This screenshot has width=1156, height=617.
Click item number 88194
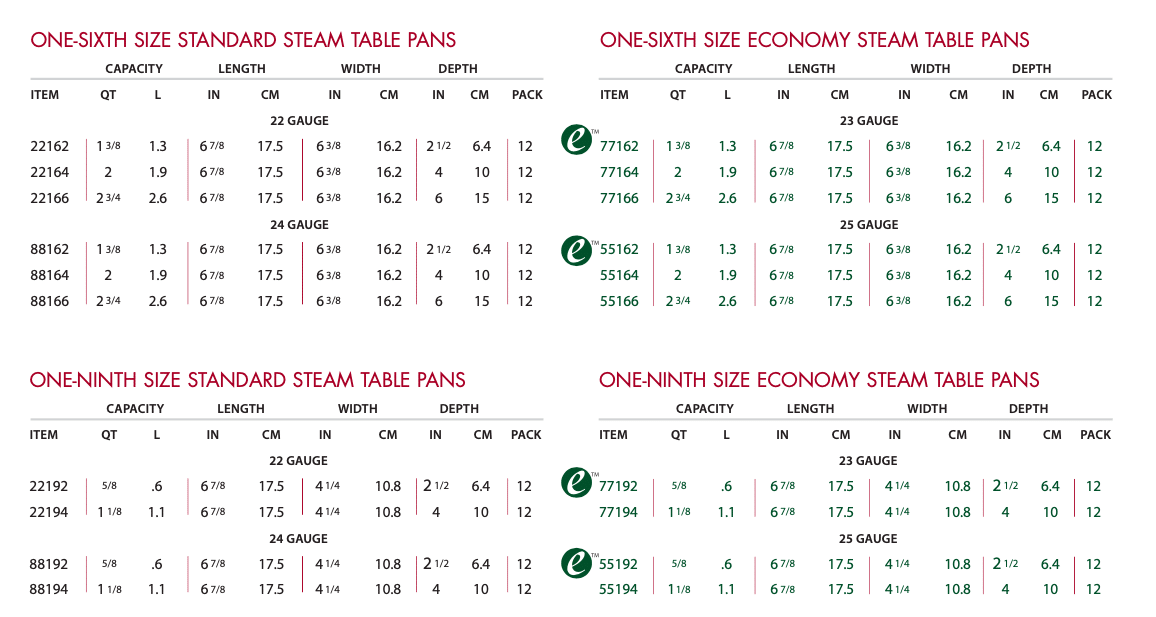50,590
